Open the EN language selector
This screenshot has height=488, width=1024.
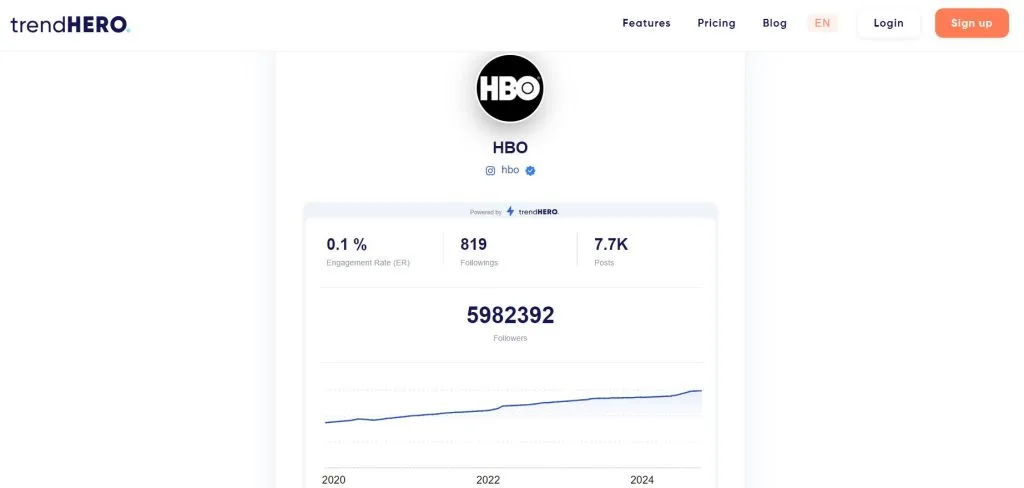pyautogui.click(x=822, y=23)
